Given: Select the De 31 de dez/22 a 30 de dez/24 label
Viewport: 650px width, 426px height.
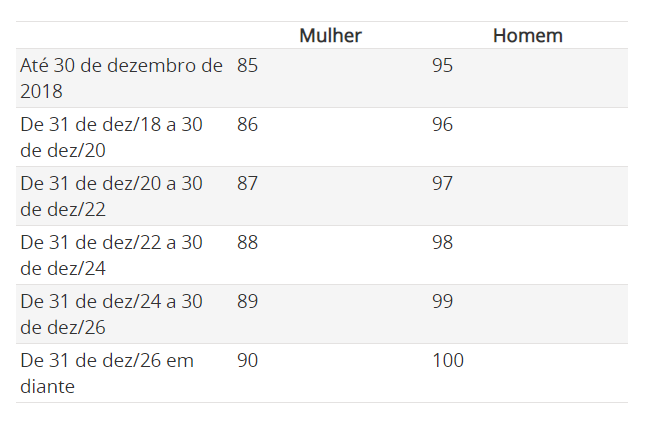Looking at the screenshot, I should [111, 255].
